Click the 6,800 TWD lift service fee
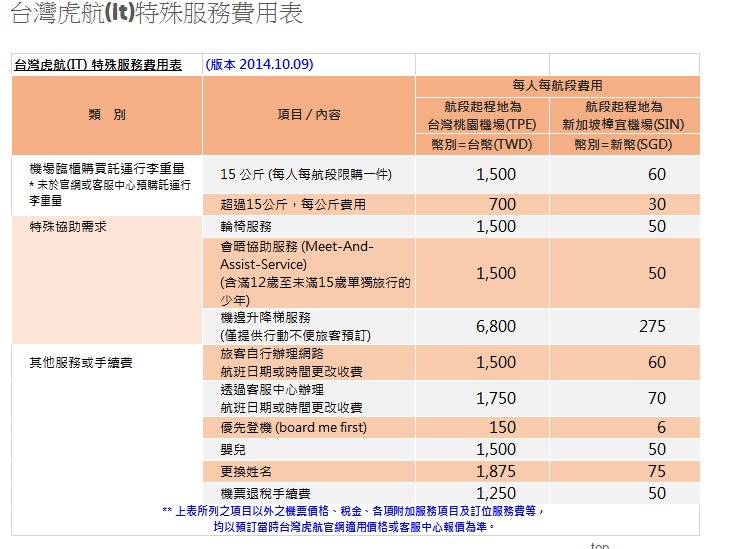This screenshot has height=549, width=752. click(496, 327)
